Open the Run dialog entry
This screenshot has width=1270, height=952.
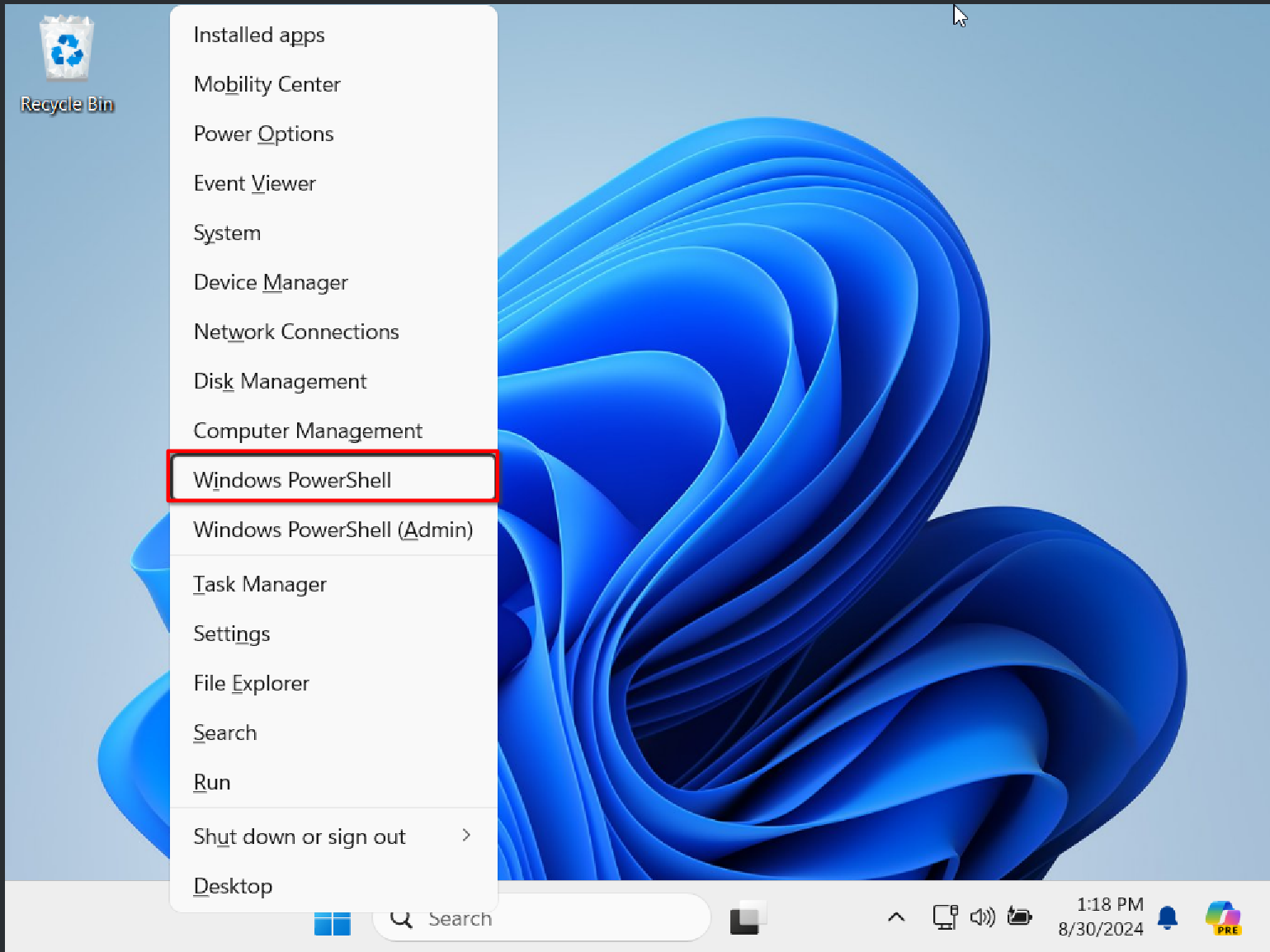(212, 782)
